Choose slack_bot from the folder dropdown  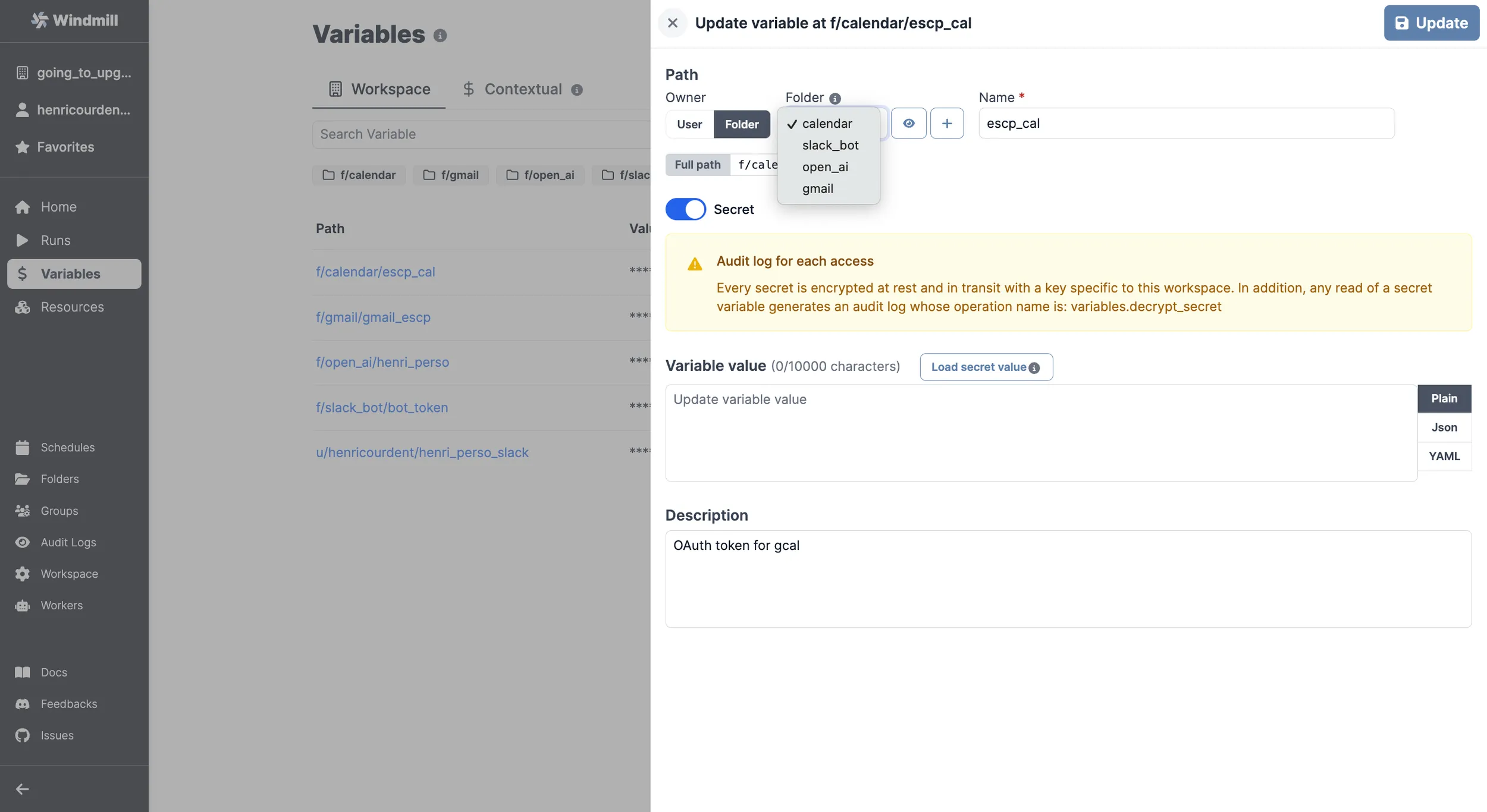830,145
